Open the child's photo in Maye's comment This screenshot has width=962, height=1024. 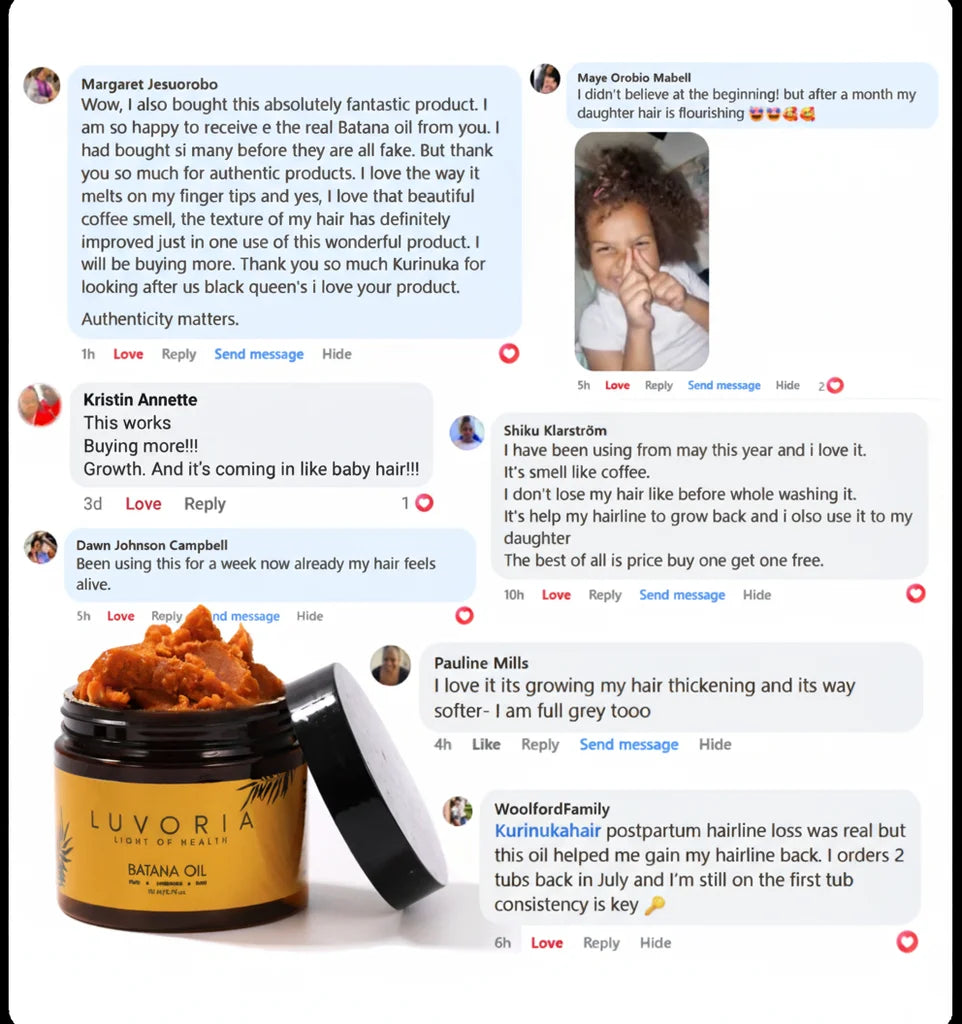[641, 251]
